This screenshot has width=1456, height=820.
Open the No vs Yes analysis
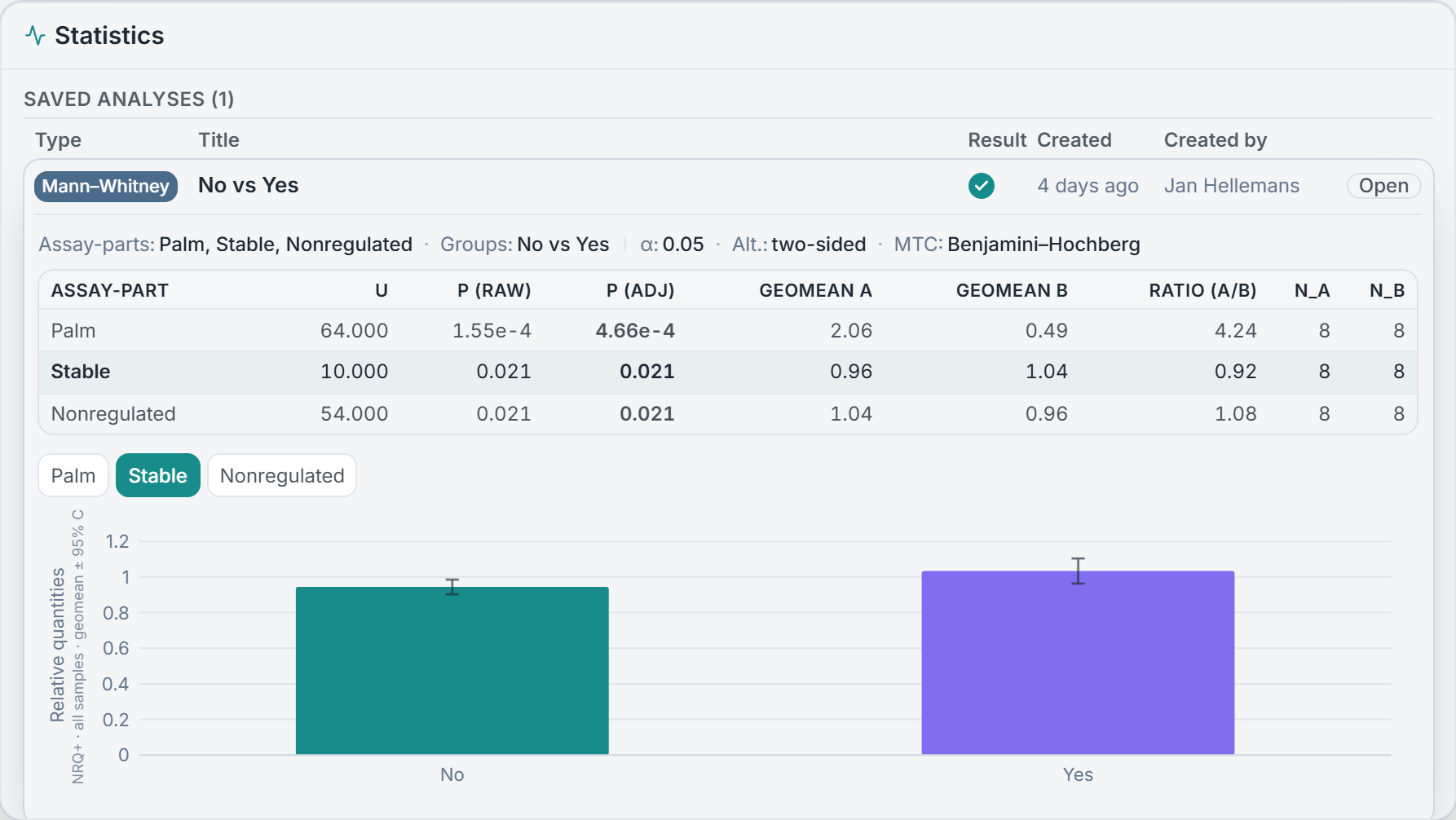click(1383, 186)
